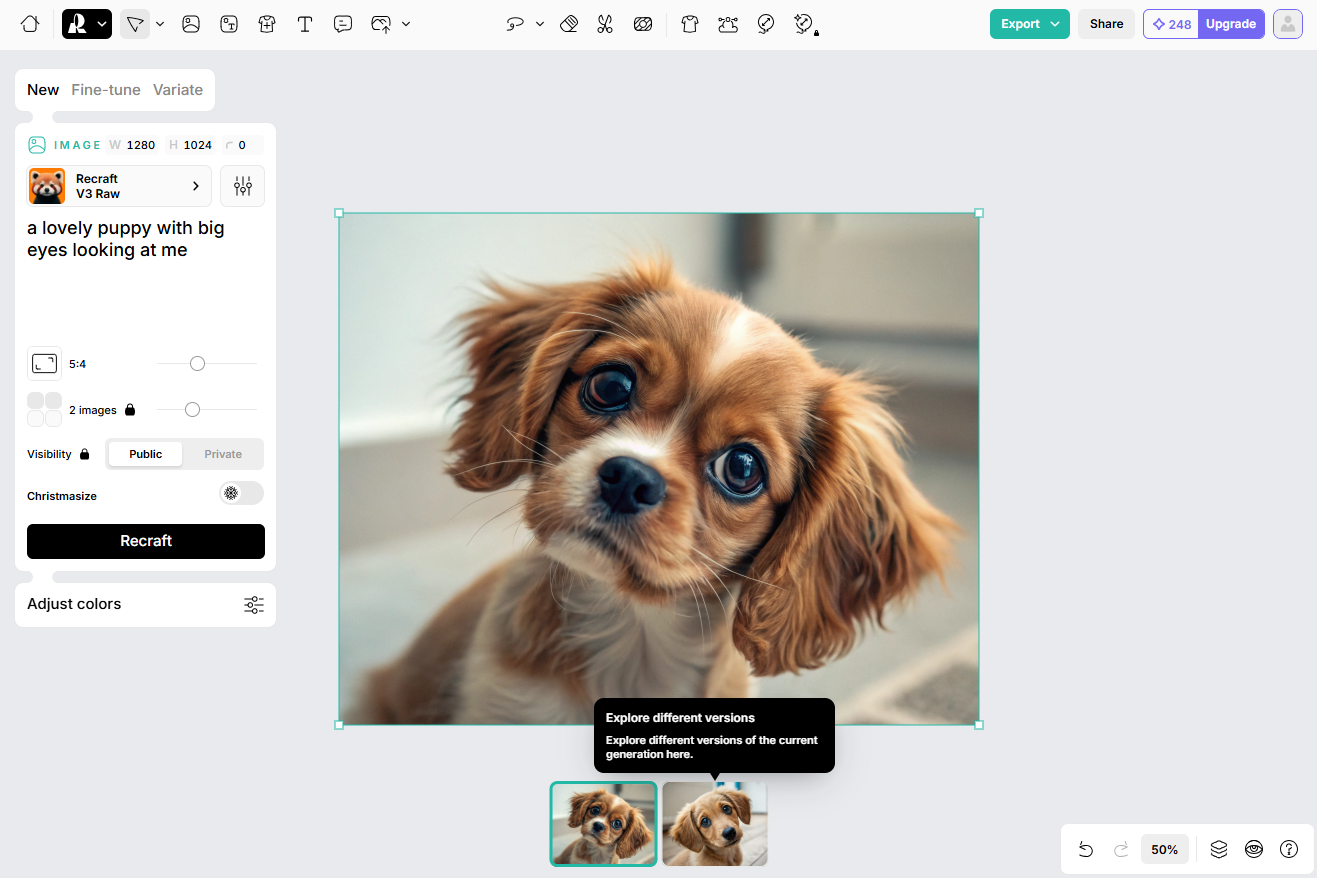Screen dimensions: 1317x878
Task: Choose the image with text tool
Action: coord(229,24)
